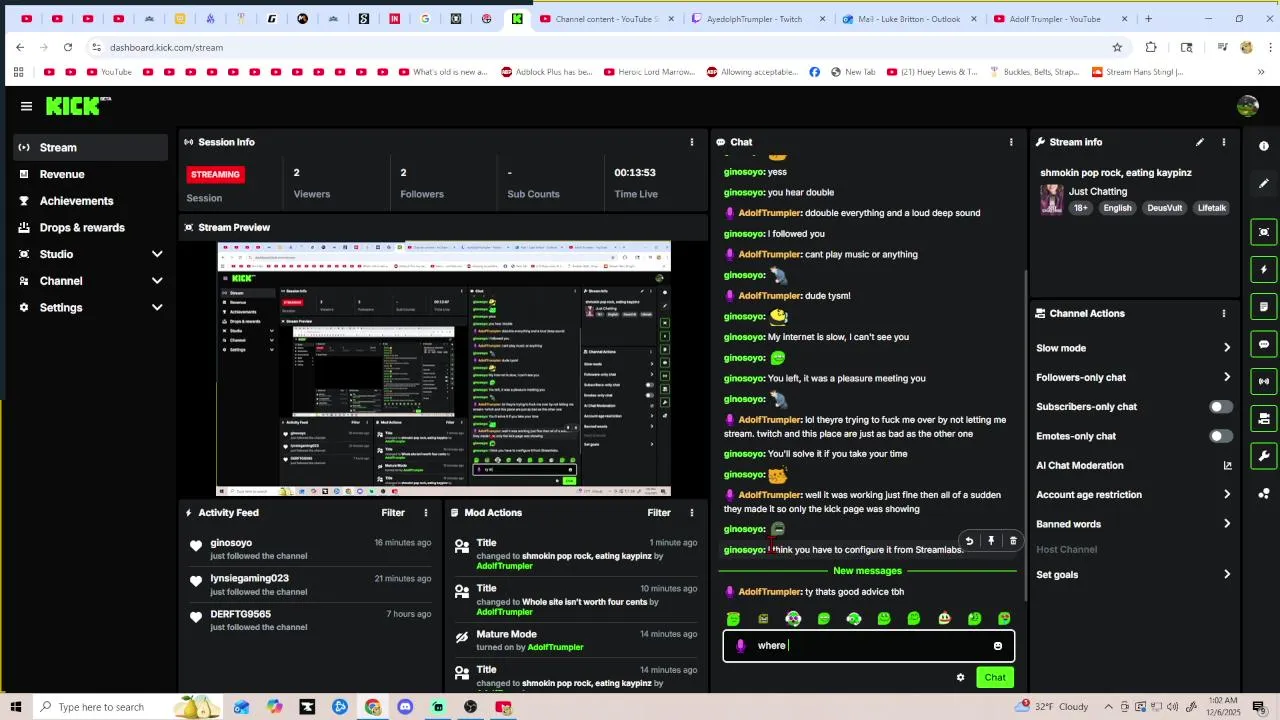This screenshot has width=1280, height=720.
Task: Open the emoji picker in chat input
Action: point(997,646)
